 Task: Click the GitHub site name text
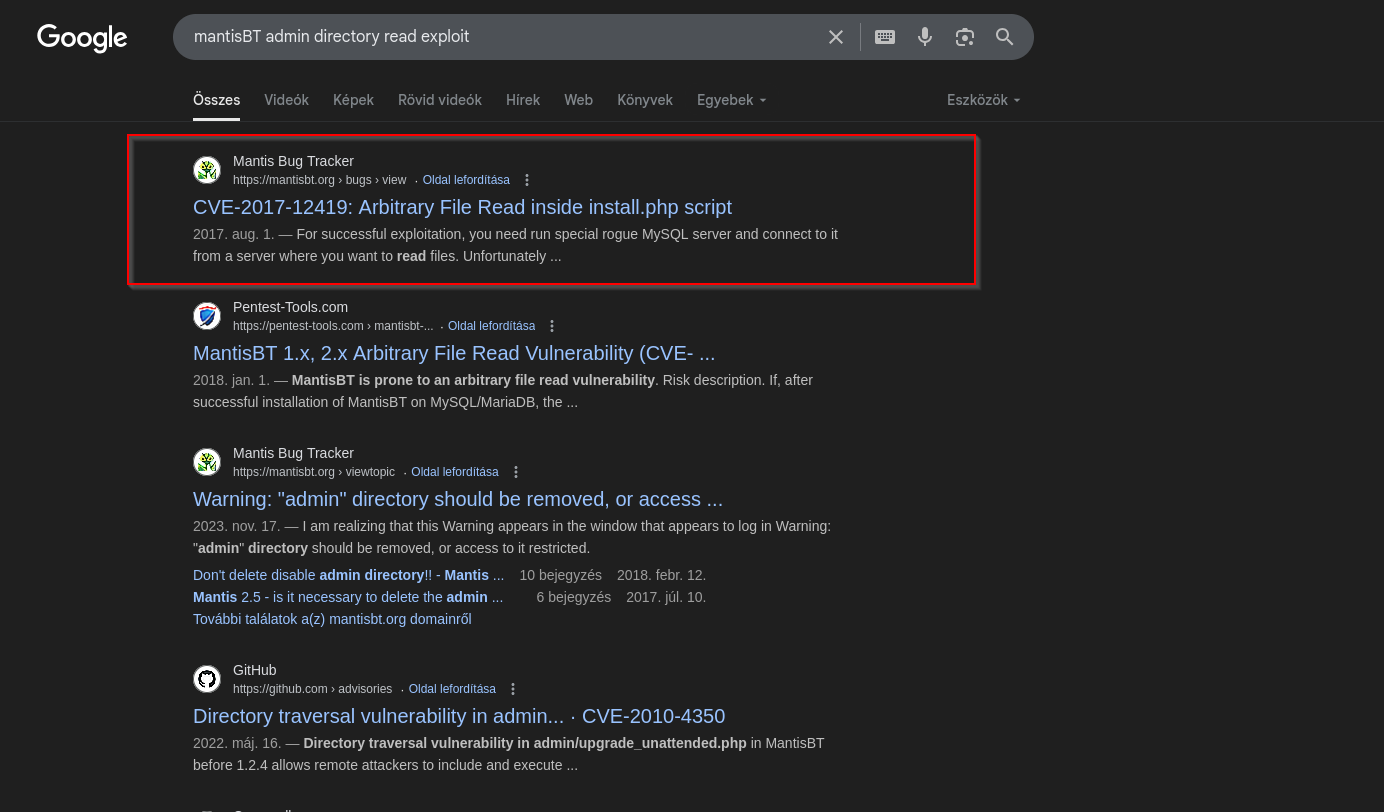point(255,670)
